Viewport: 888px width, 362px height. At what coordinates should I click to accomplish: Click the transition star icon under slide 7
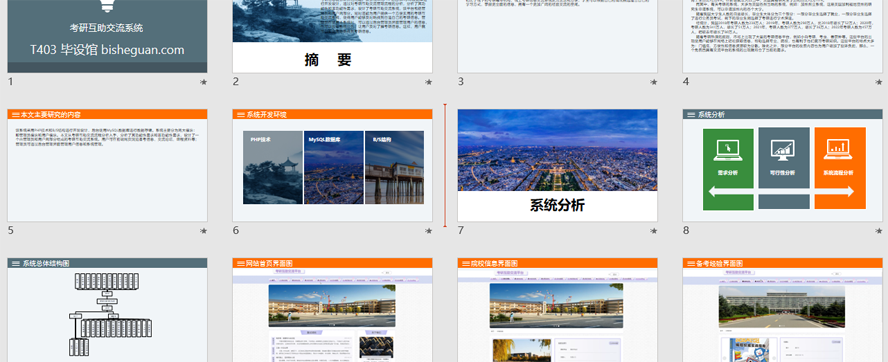point(654,231)
